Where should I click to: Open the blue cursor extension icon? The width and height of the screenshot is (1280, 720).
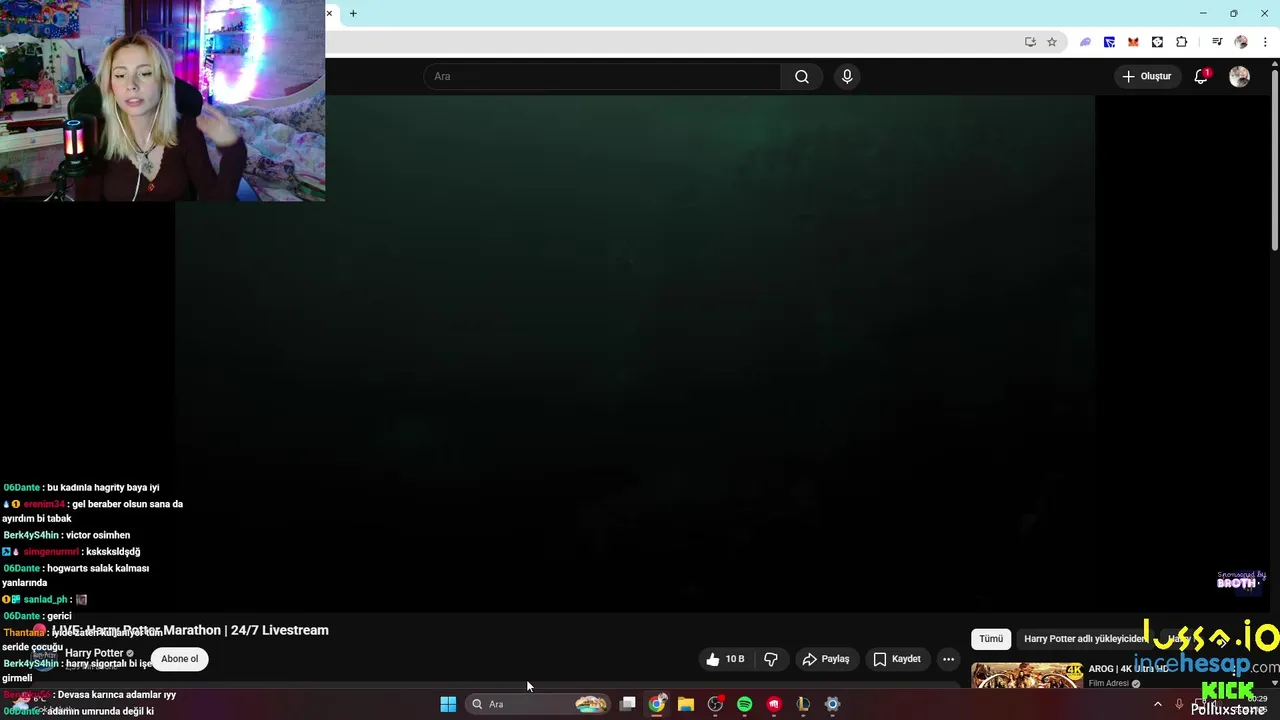(x=1109, y=42)
